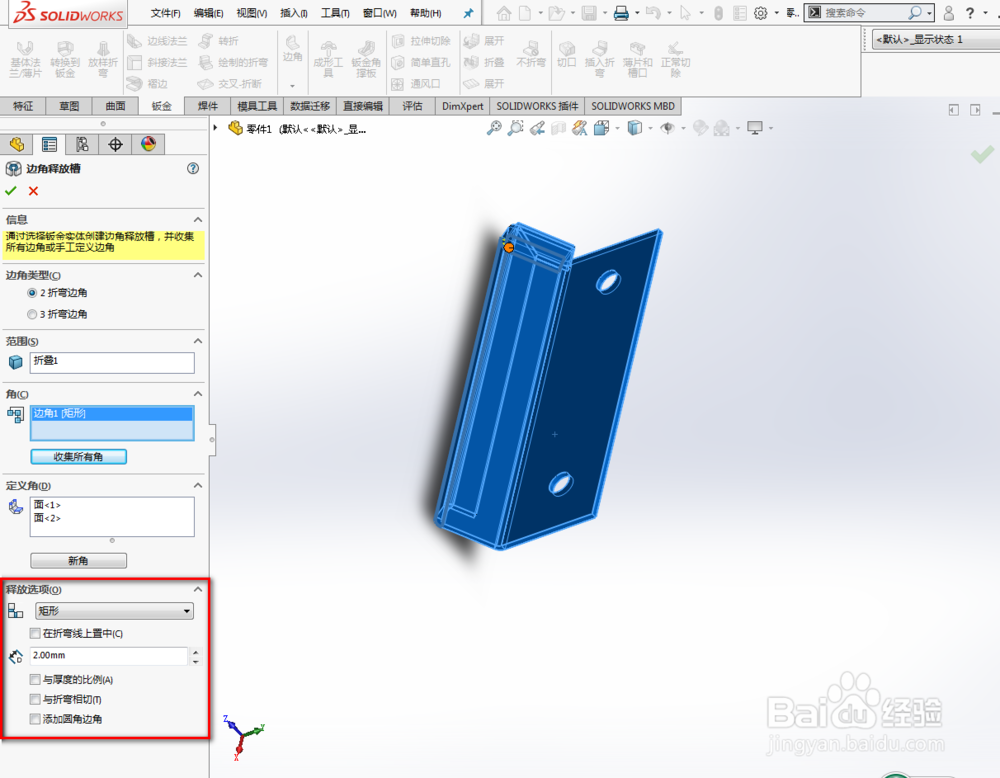The height and width of the screenshot is (778, 1000).
Task: Select 面<1> in define corner list
Action: coord(47,504)
